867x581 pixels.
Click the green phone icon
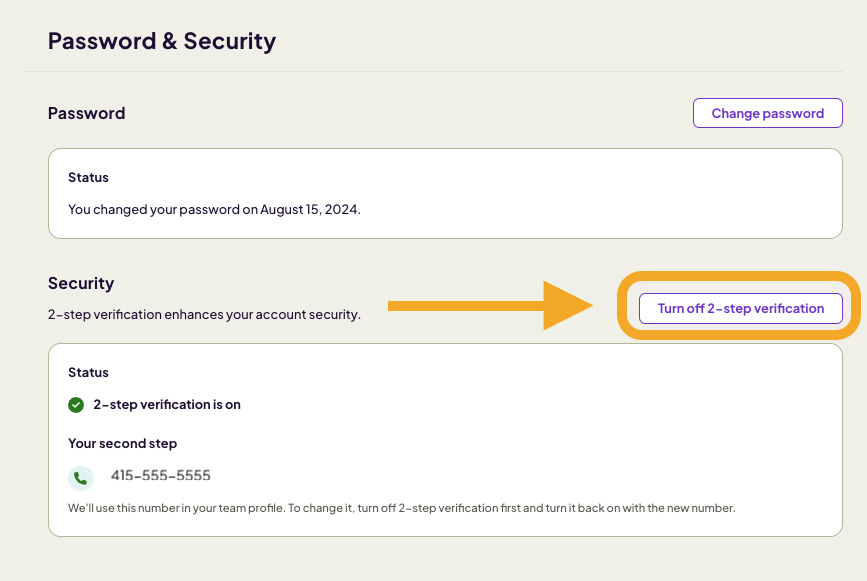(80, 477)
